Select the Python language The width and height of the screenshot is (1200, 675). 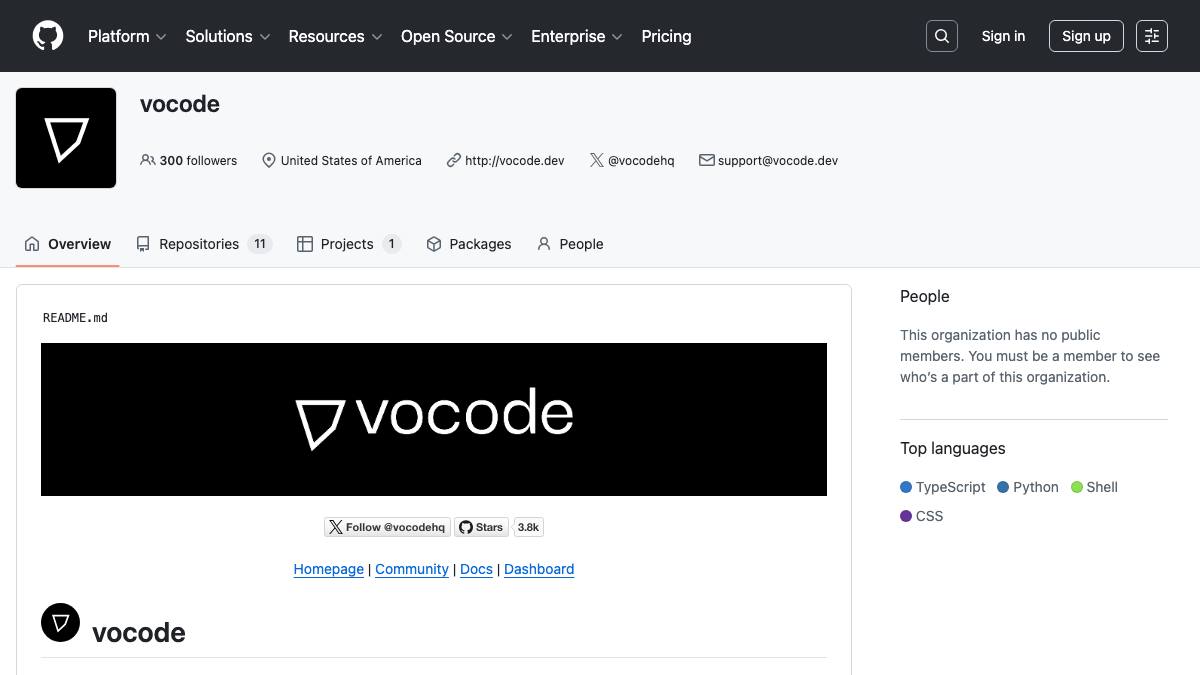pos(1028,487)
